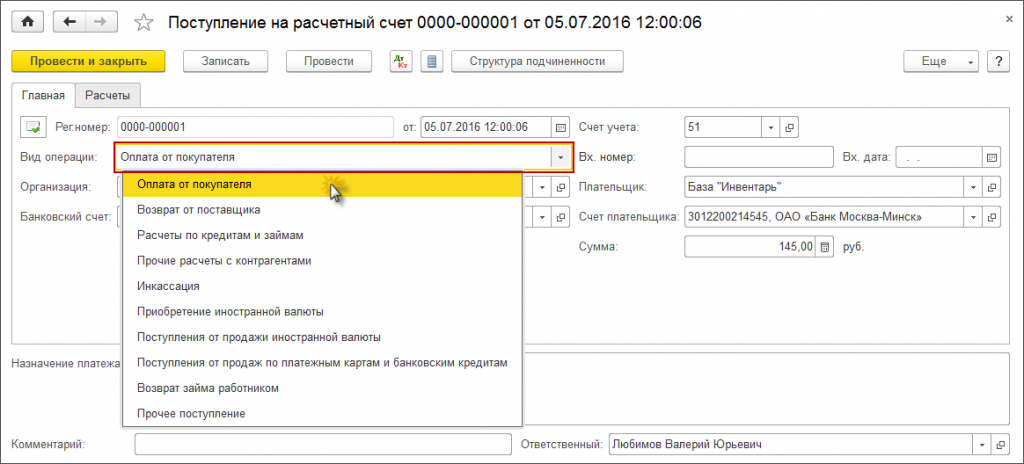Image resolution: width=1024 pixels, height=464 pixels.
Task: Click the Вх. дата field
Action: coord(939,157)
